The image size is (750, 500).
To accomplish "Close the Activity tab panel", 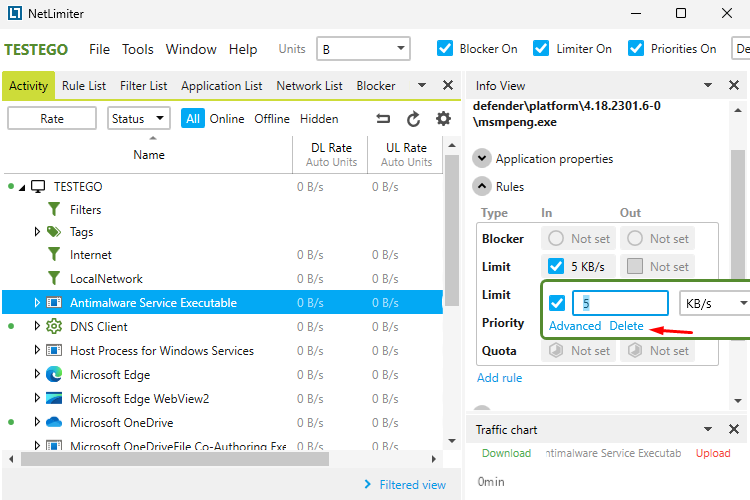I will [448, 85].
